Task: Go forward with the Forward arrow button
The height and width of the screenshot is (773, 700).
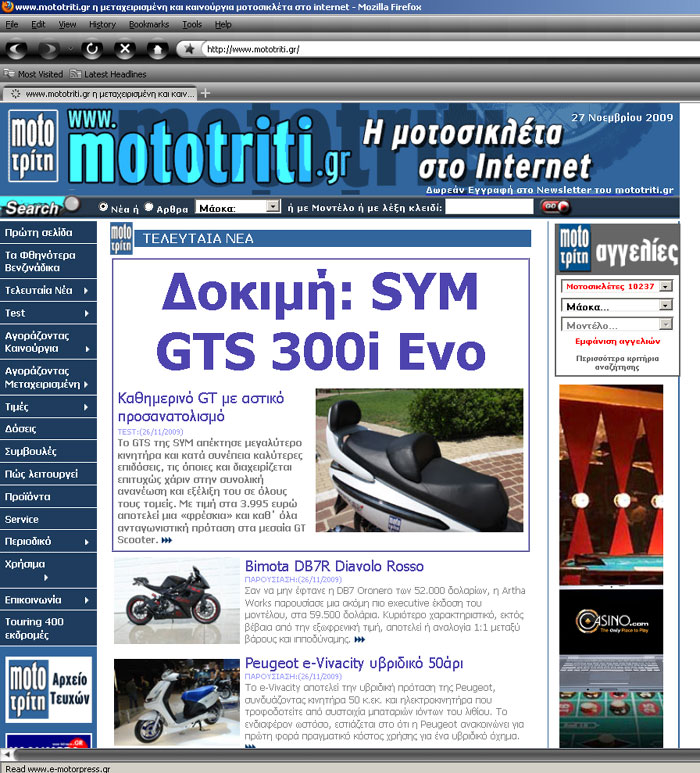Action: 49,49
